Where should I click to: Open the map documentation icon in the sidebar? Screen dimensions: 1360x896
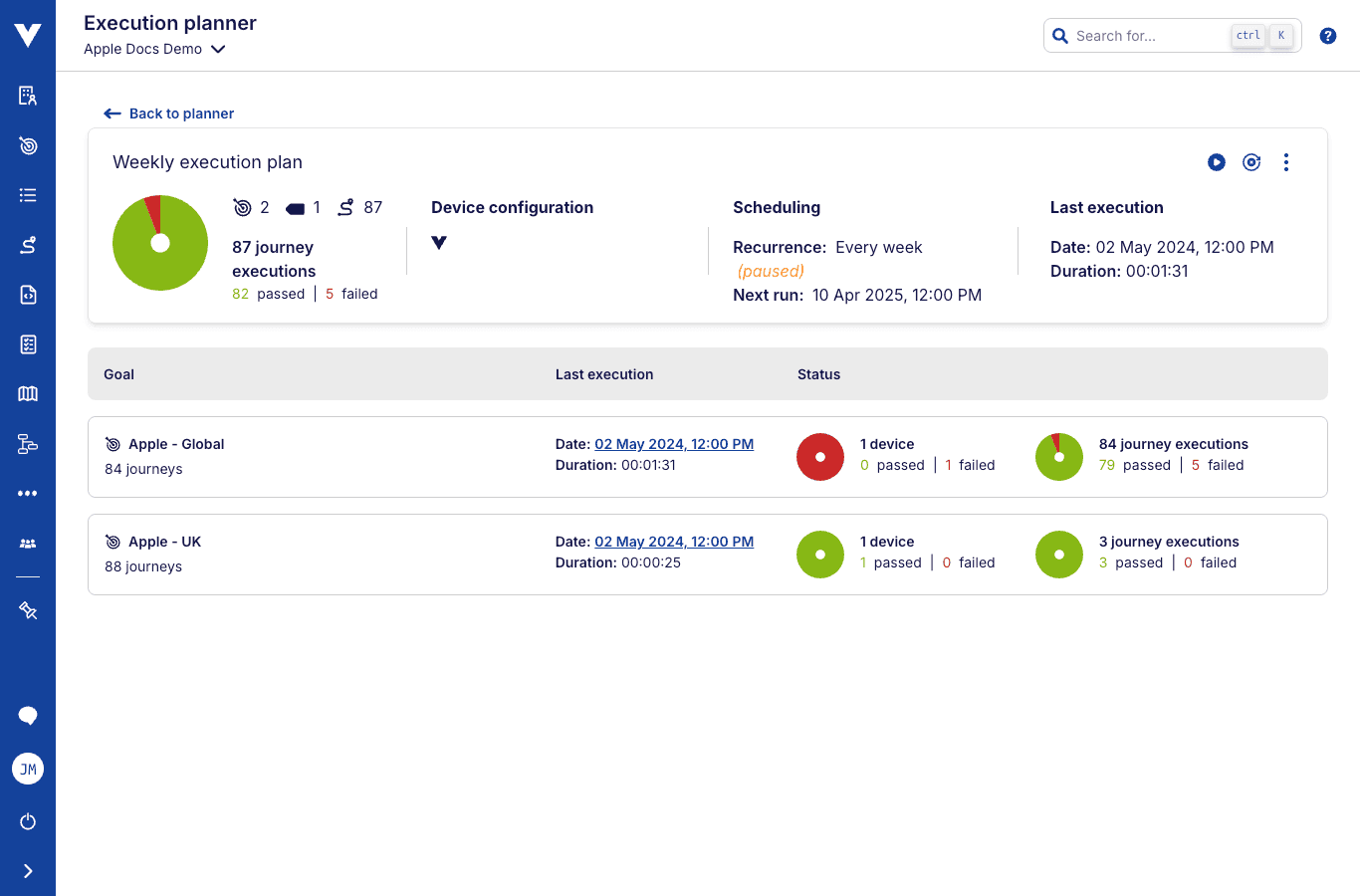tap(27, 393)
